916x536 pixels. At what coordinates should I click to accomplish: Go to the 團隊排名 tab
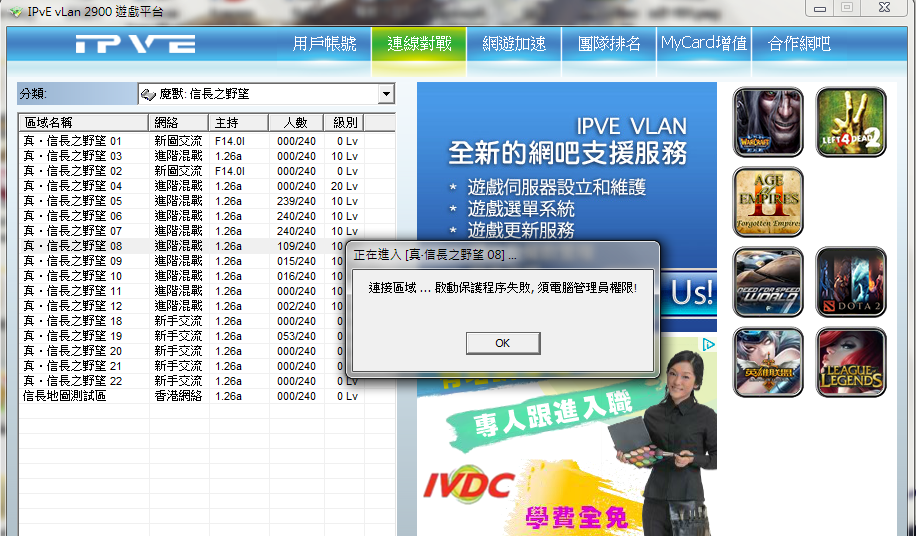pyautogui.click(x=609, y=44)
